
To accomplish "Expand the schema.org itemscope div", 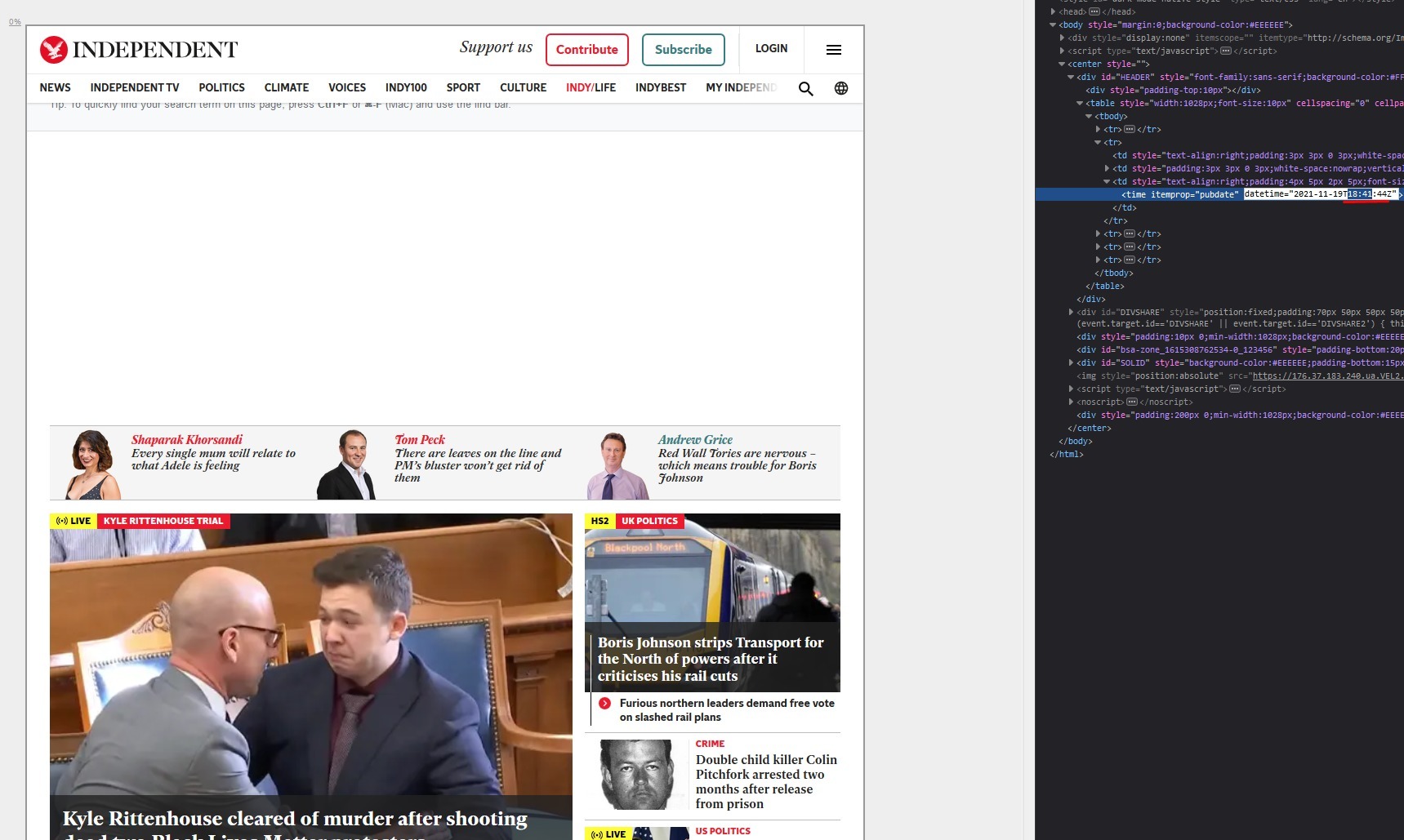I will point(1063,38).
